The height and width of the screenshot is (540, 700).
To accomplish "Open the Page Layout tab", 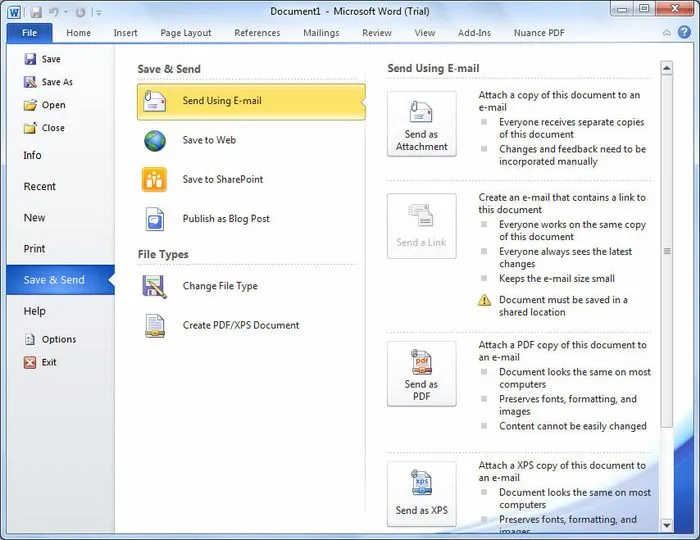I will 186,33.
